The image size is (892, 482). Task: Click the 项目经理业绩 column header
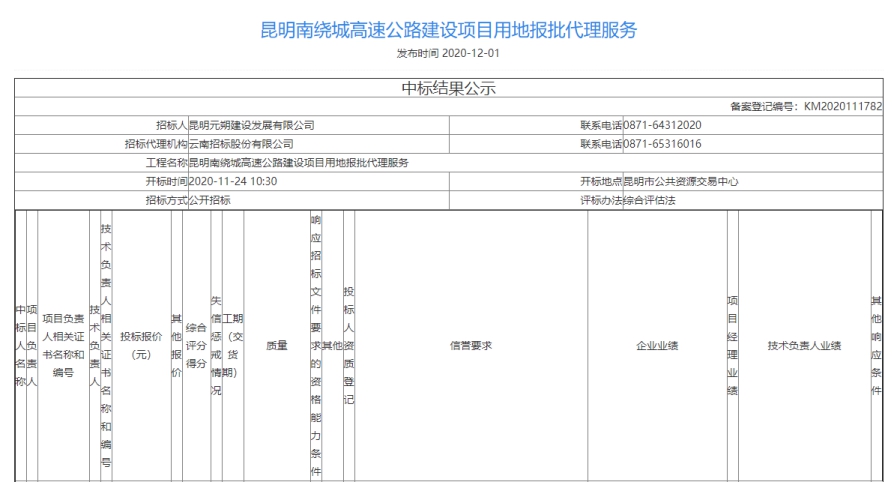pos(732,345)
